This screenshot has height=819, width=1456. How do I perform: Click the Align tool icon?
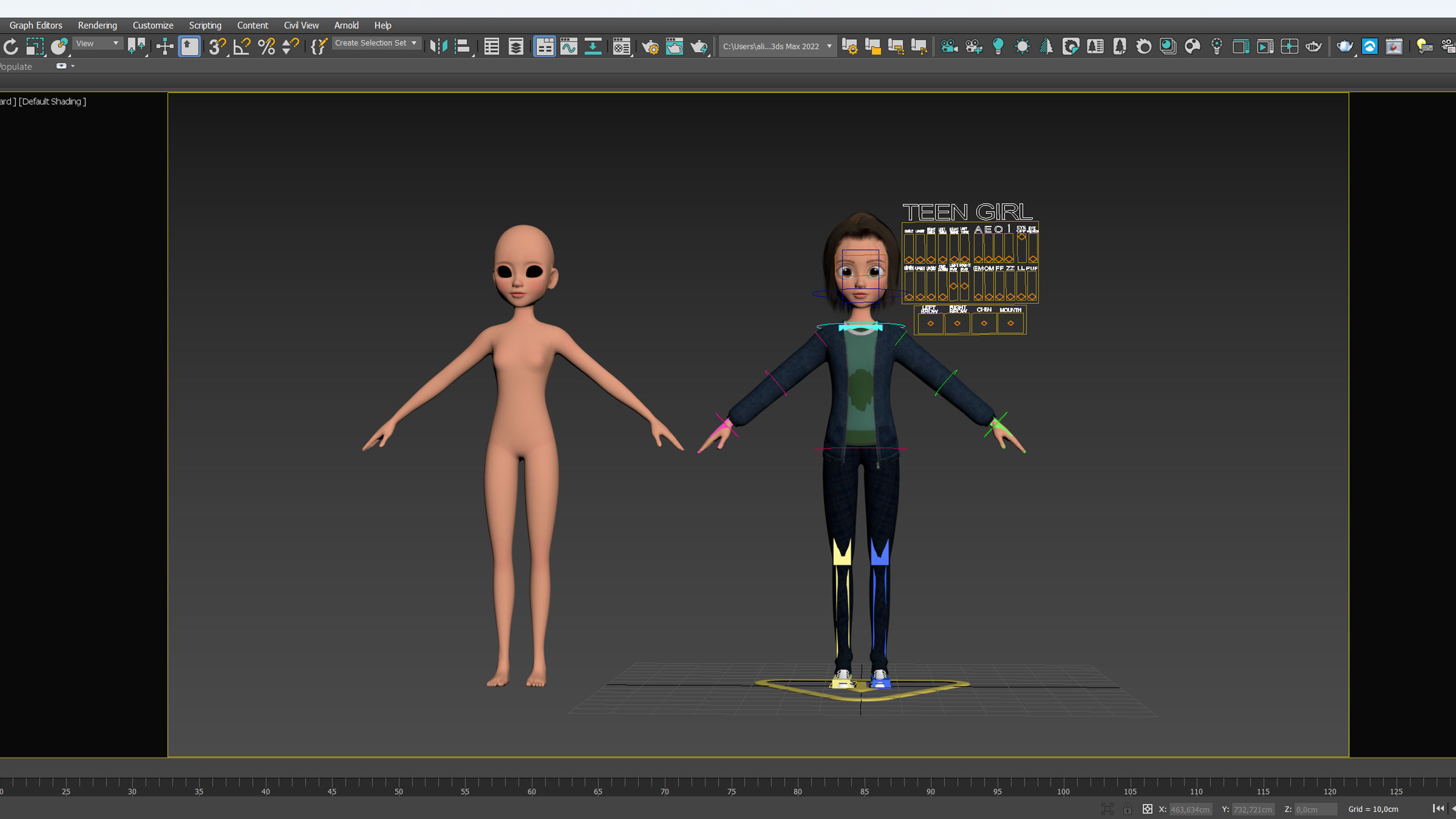463,47
